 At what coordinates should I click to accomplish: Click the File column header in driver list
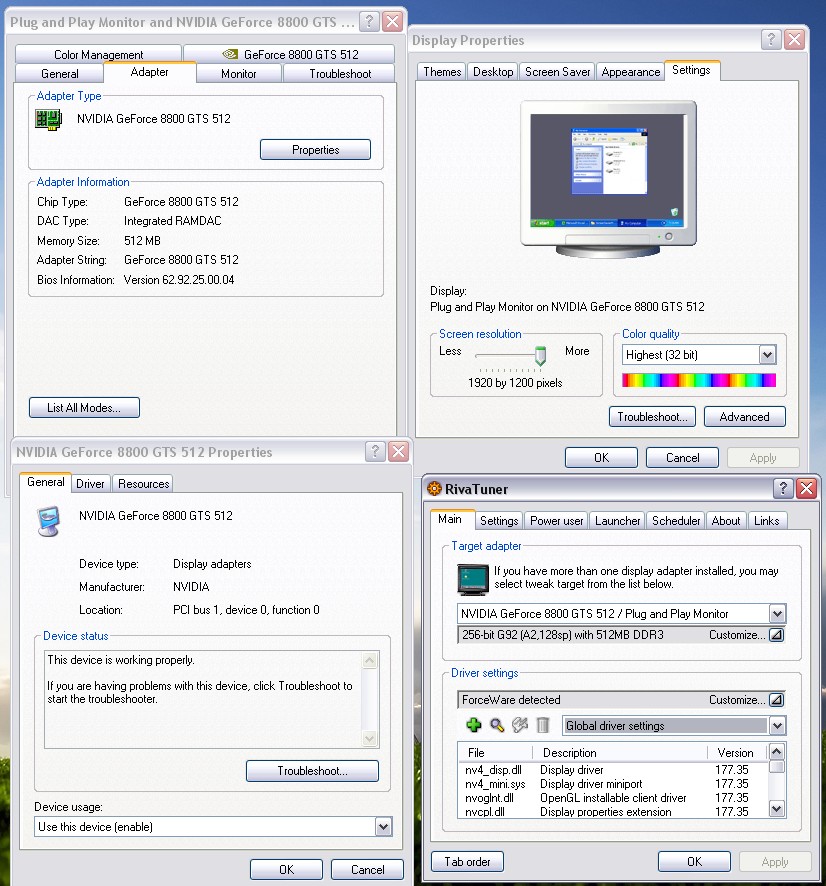pos(495,753)
